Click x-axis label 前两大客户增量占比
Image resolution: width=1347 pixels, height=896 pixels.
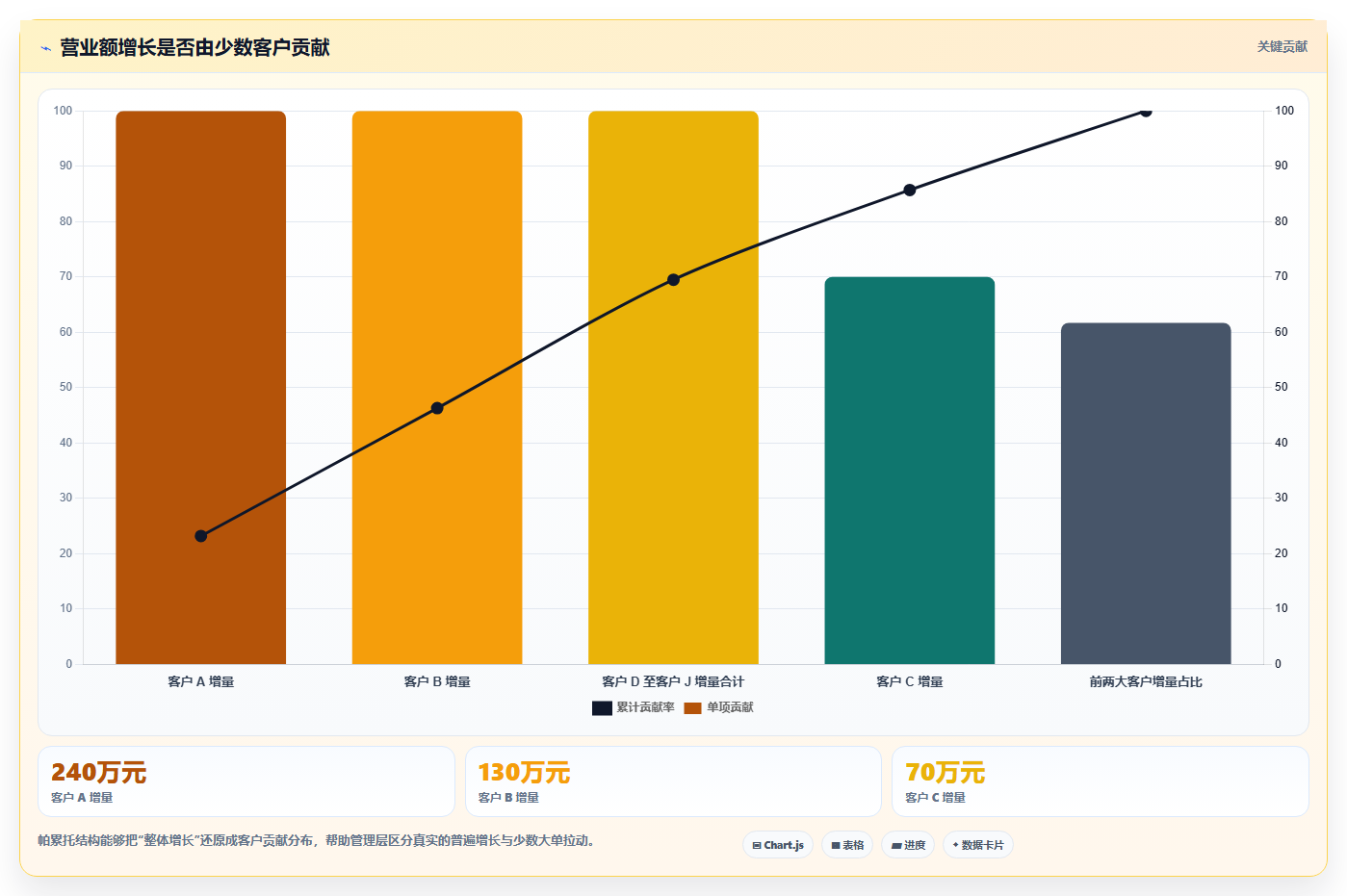coord(1146,681)
